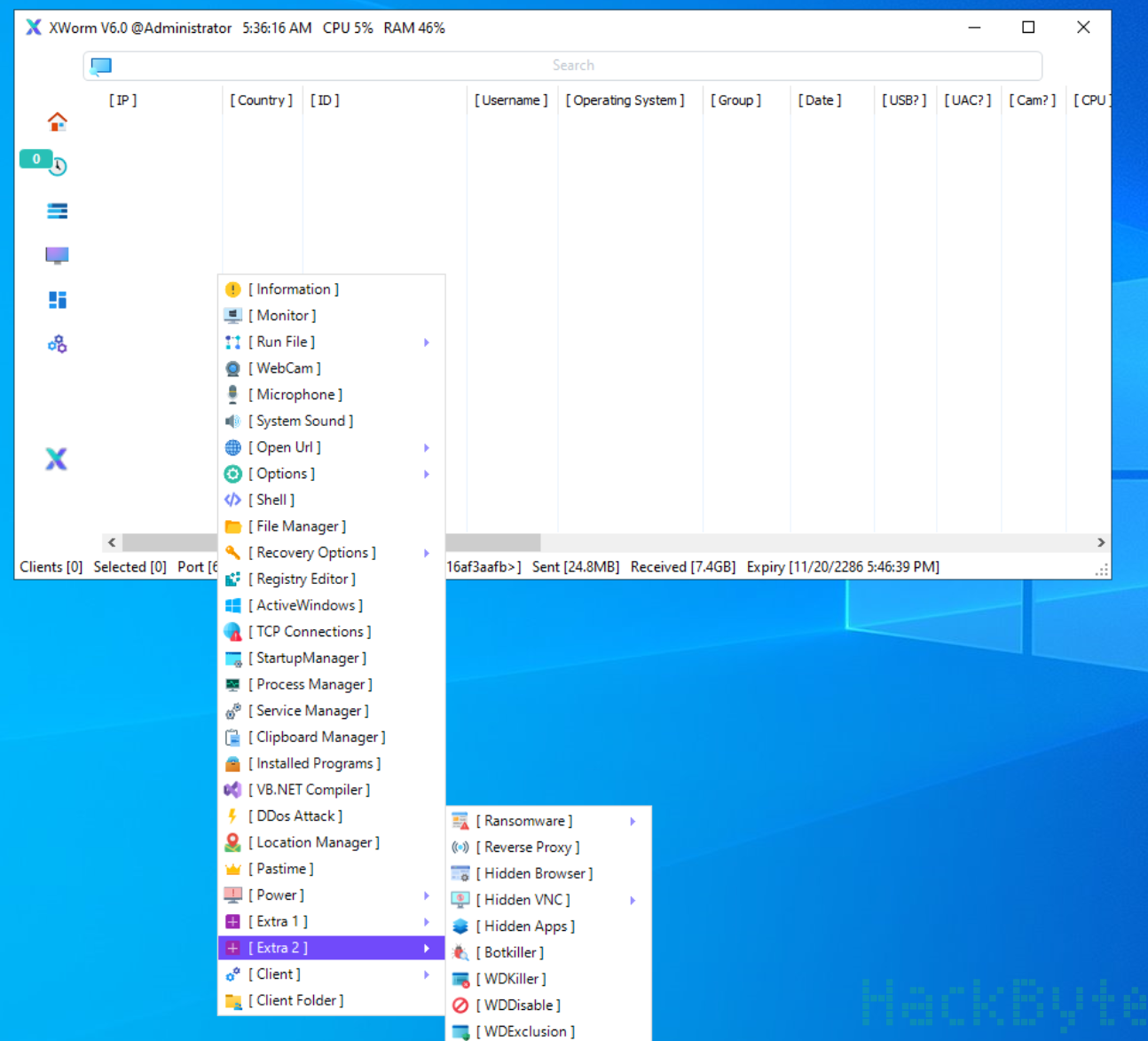The image size is (1148, 1041).
Task: Expand the Client submenu arrow
Action: (x=427, y=974)
